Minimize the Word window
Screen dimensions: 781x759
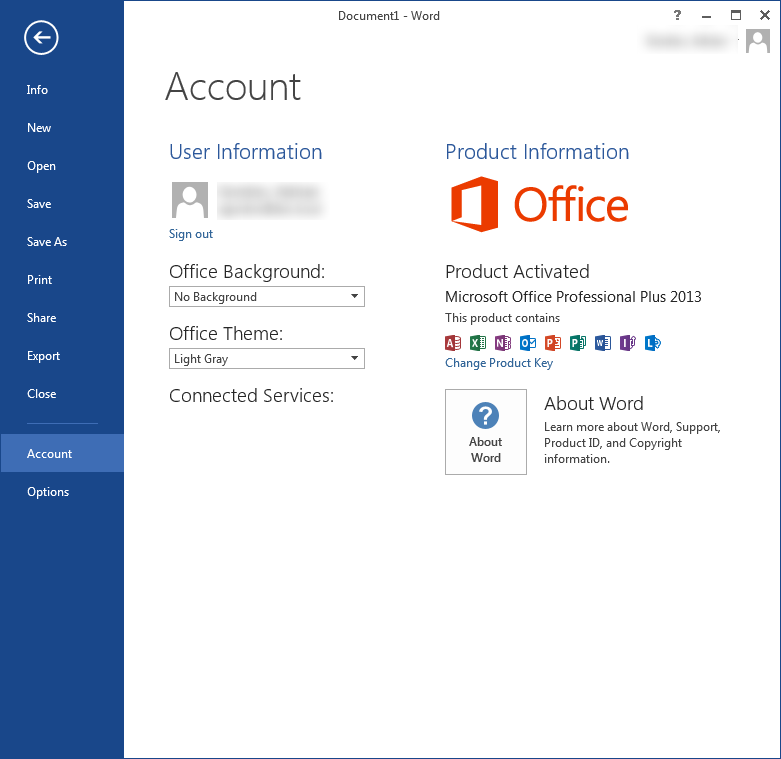706,16
